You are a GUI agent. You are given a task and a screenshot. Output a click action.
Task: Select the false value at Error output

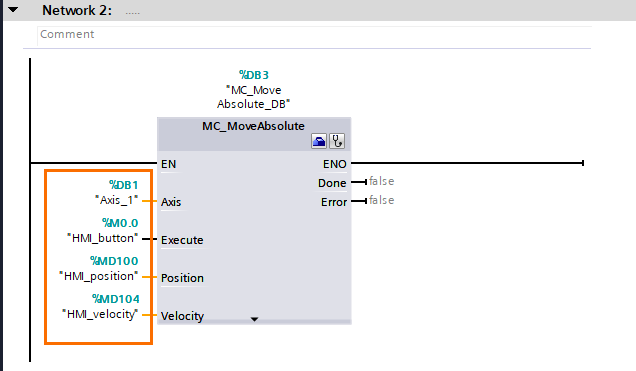(382, 200)
